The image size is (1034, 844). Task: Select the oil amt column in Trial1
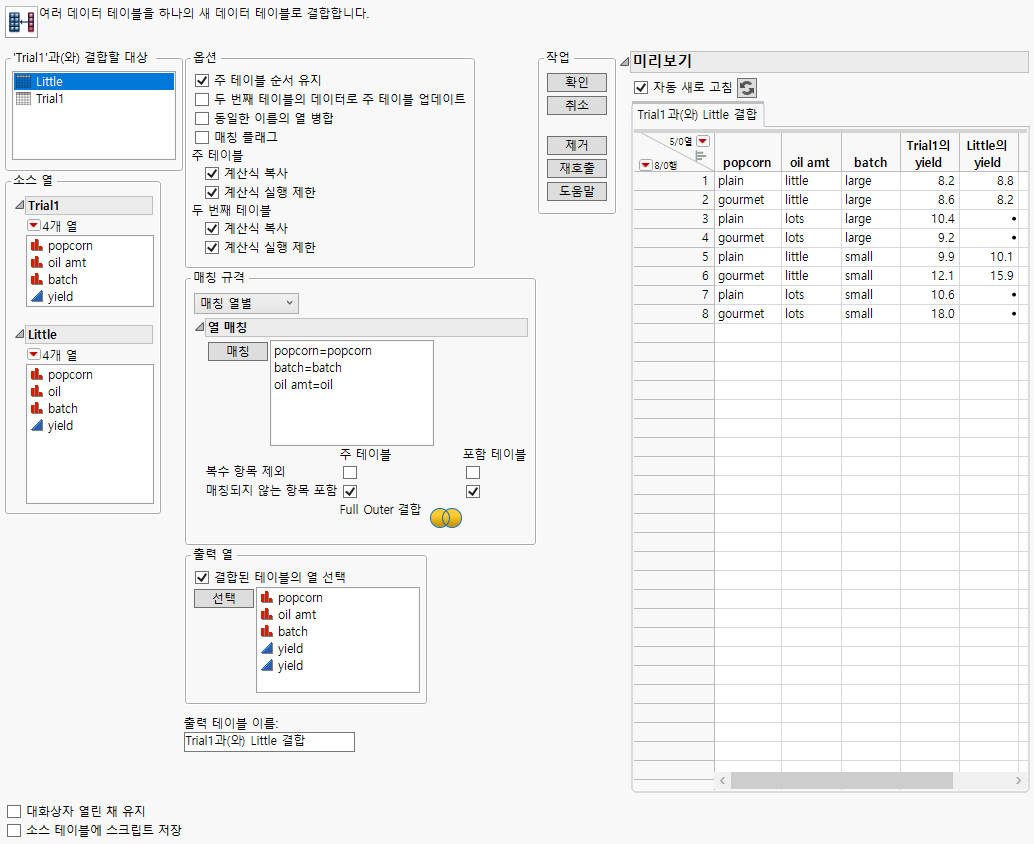point(67,263)
